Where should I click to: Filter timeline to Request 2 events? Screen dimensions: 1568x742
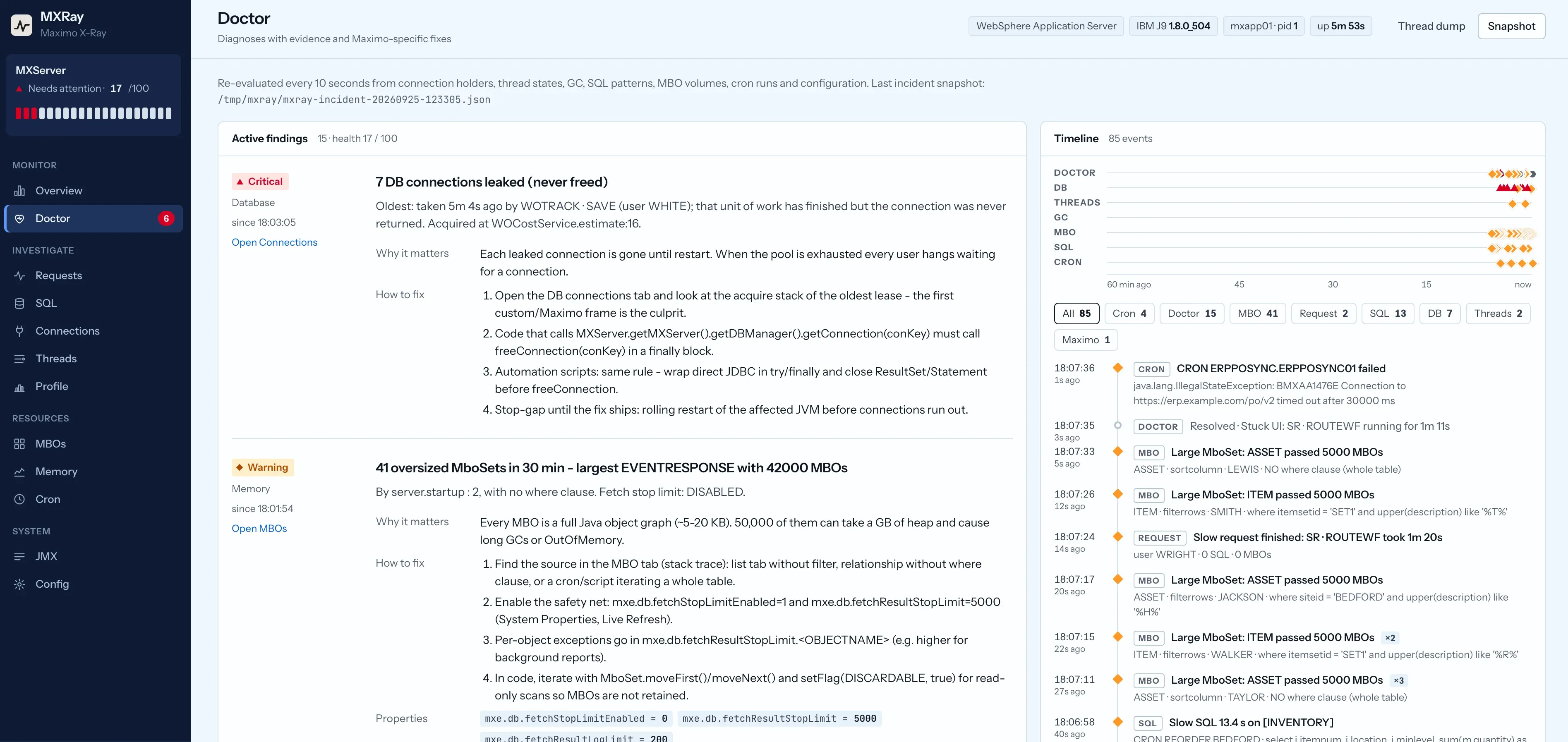(1323, 314)
